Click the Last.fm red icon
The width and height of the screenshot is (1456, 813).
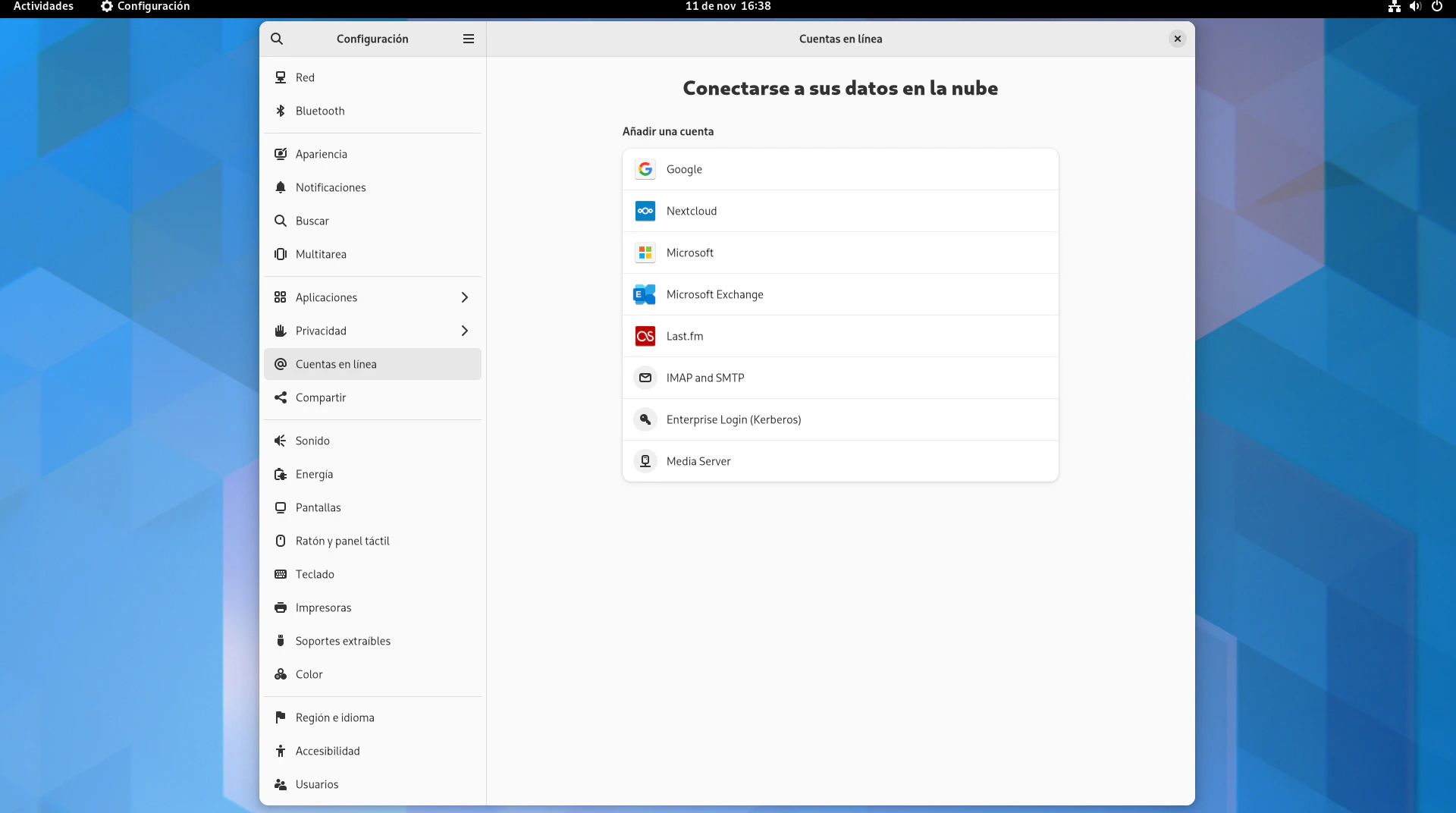pyautogui.click(x=645, y=336)
